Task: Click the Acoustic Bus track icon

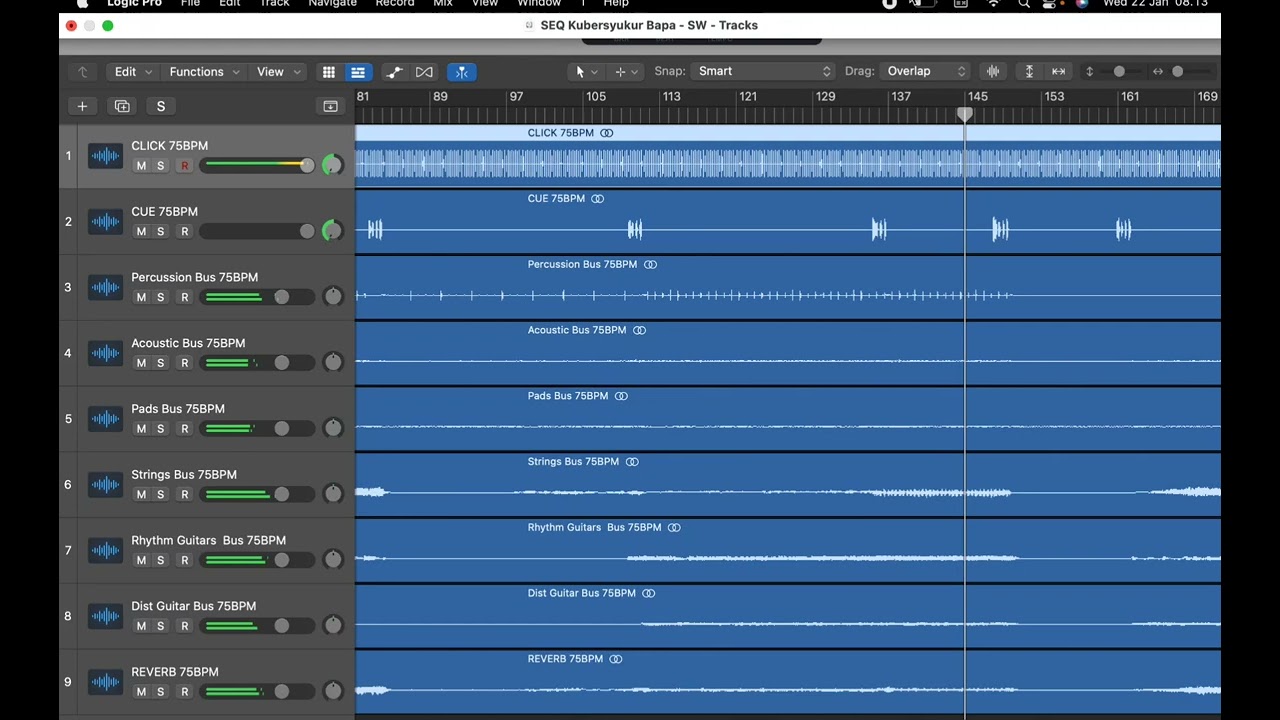Action: 105,354
